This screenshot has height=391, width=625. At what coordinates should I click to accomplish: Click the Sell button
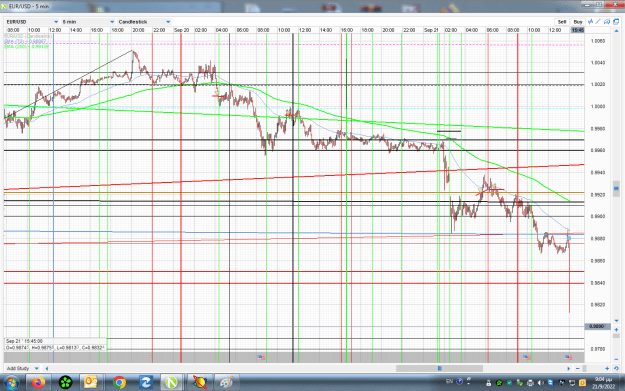(x=562, y=22)
